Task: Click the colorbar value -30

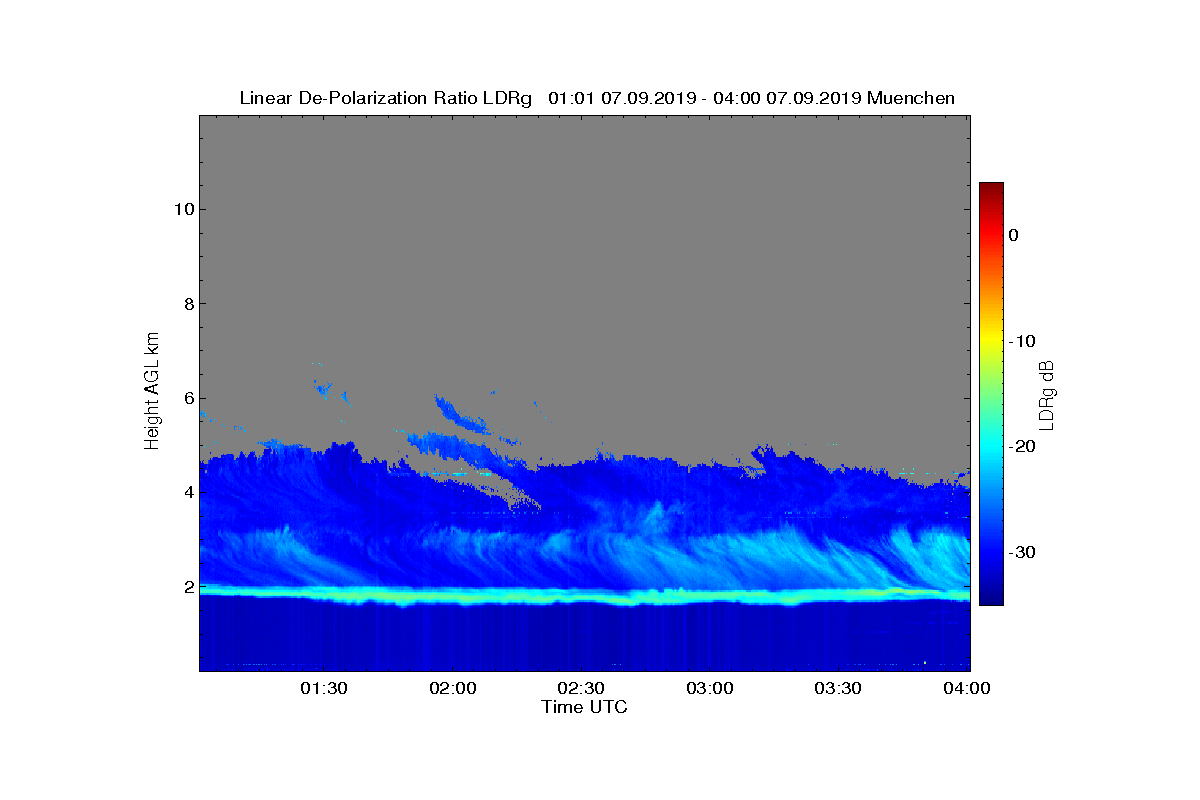Action: pyautogui.click(x=1021, y=553)
